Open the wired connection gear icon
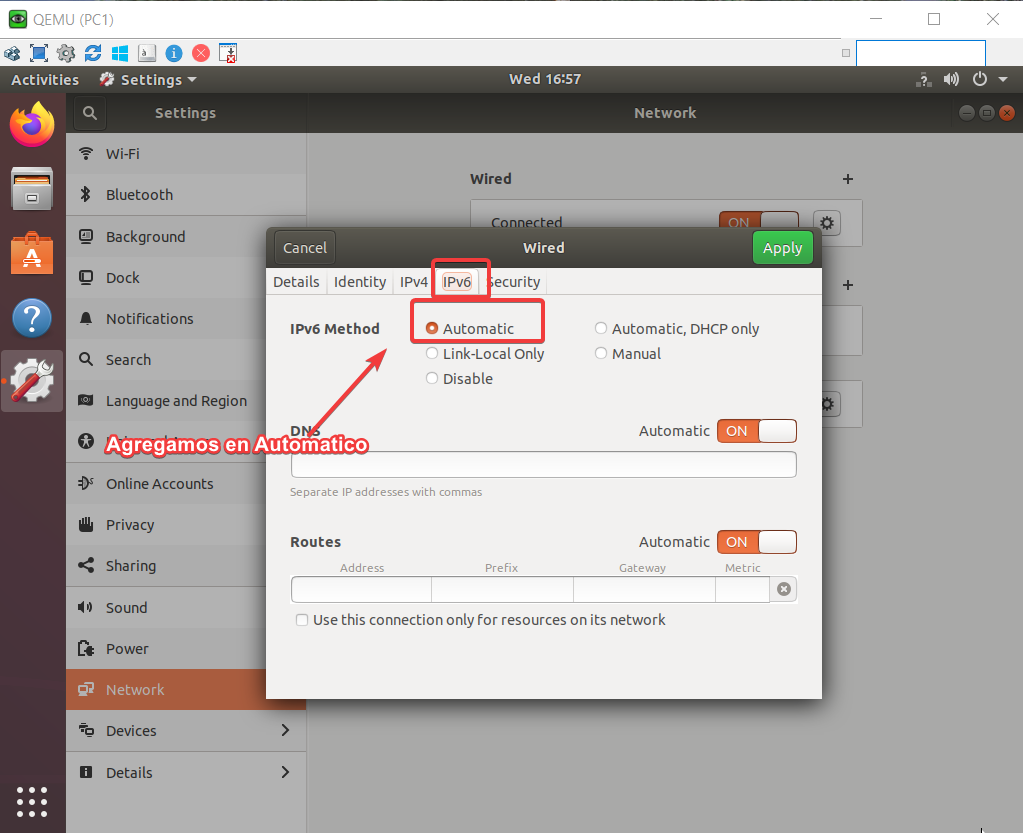Image resolution: width=1023 pixels, height=833 pixels. pos(826,222)
